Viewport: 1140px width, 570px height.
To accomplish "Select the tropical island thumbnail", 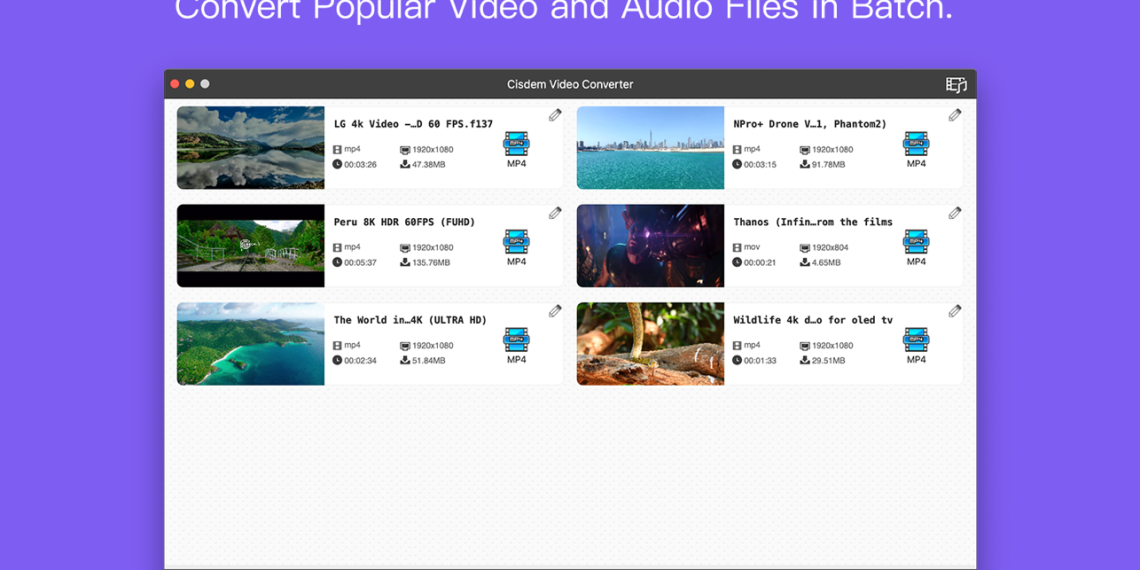I will coord(251,344).
